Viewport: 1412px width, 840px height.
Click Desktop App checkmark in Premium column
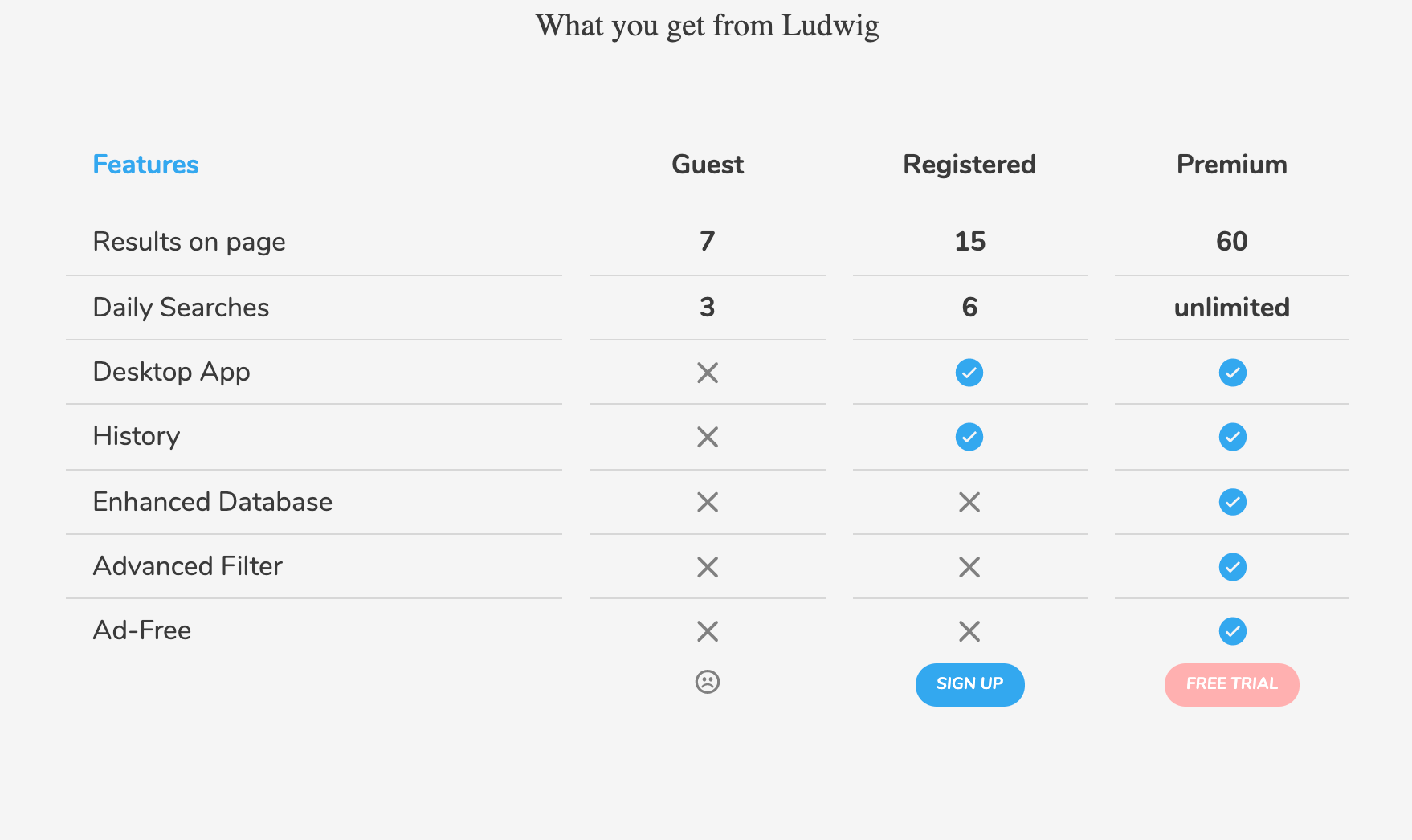click(1233, 373)
